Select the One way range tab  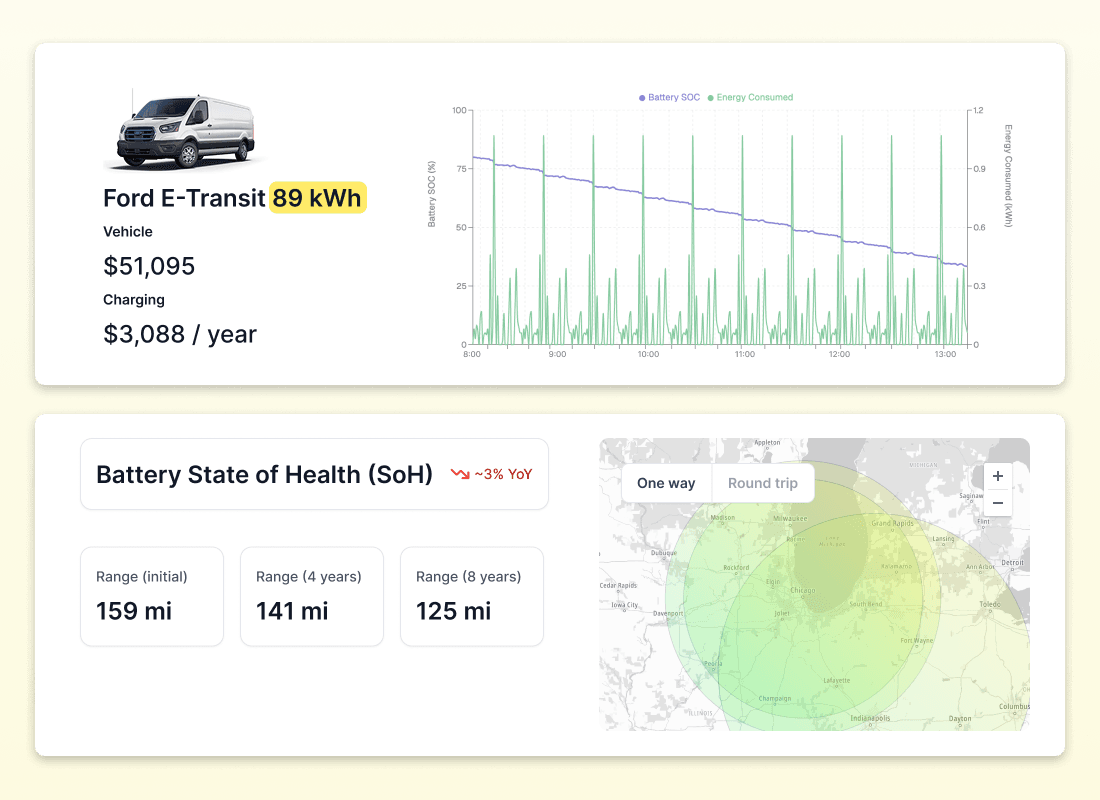[x=666, y=483]
